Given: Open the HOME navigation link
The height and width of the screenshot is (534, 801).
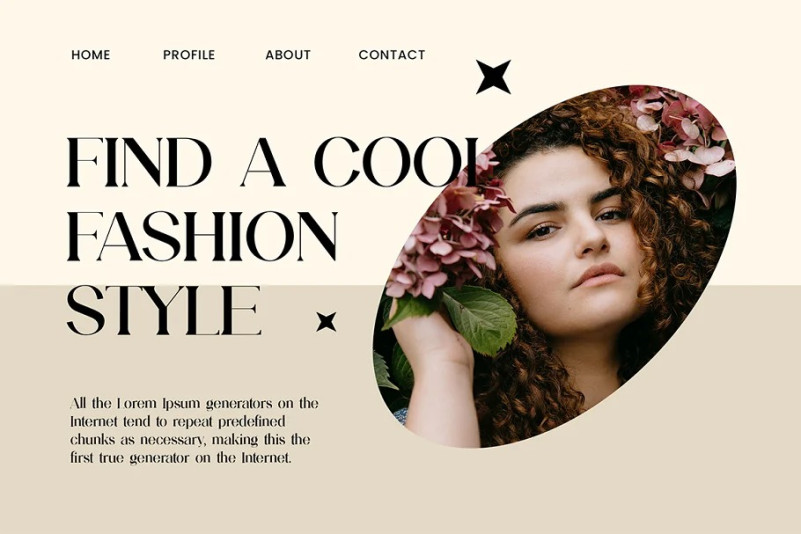Looking at the screenshot, I should tap(91, 55).
